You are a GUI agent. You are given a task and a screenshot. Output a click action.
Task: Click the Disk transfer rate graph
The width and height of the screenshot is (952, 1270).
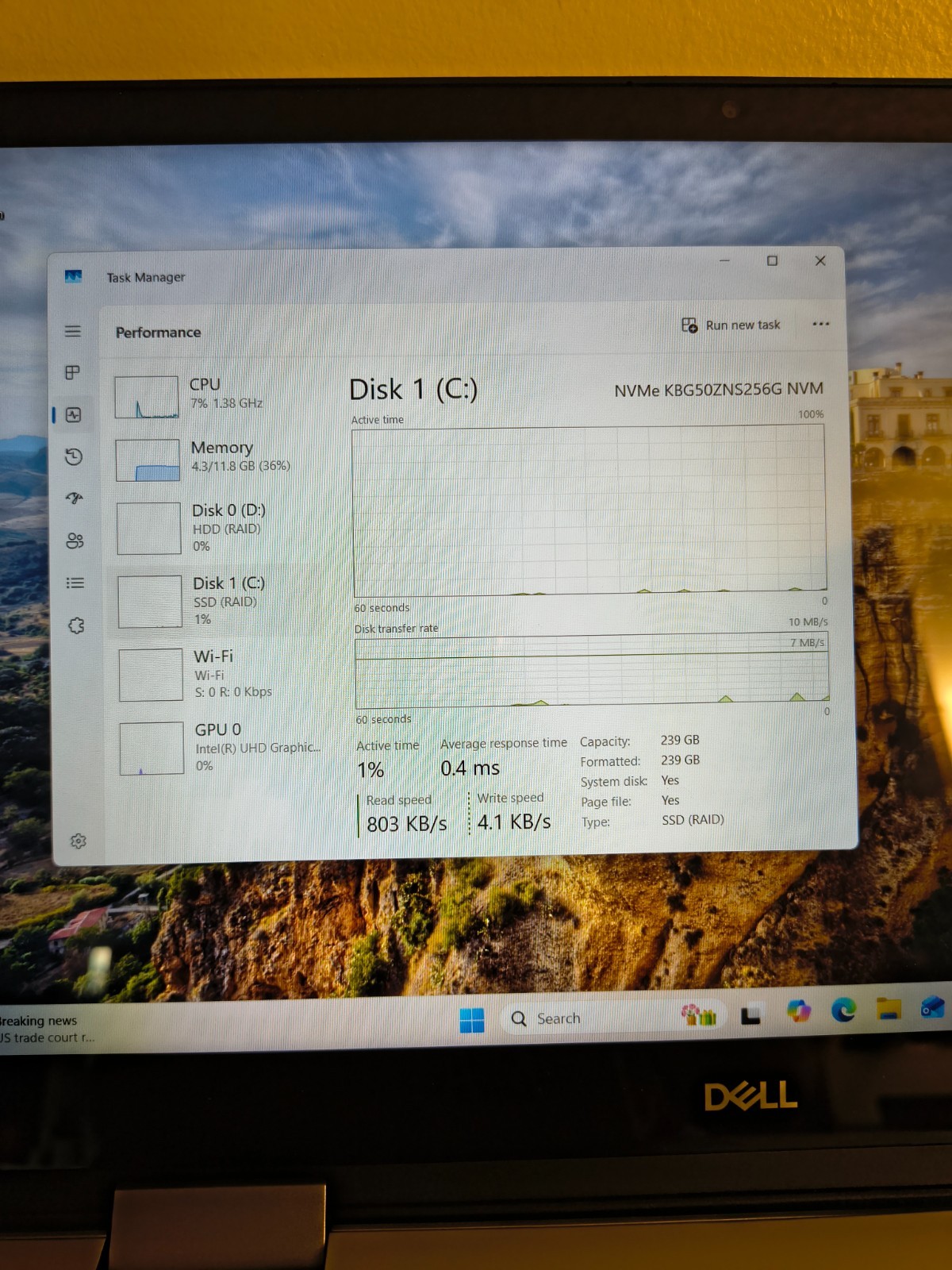tap(592, 672)
